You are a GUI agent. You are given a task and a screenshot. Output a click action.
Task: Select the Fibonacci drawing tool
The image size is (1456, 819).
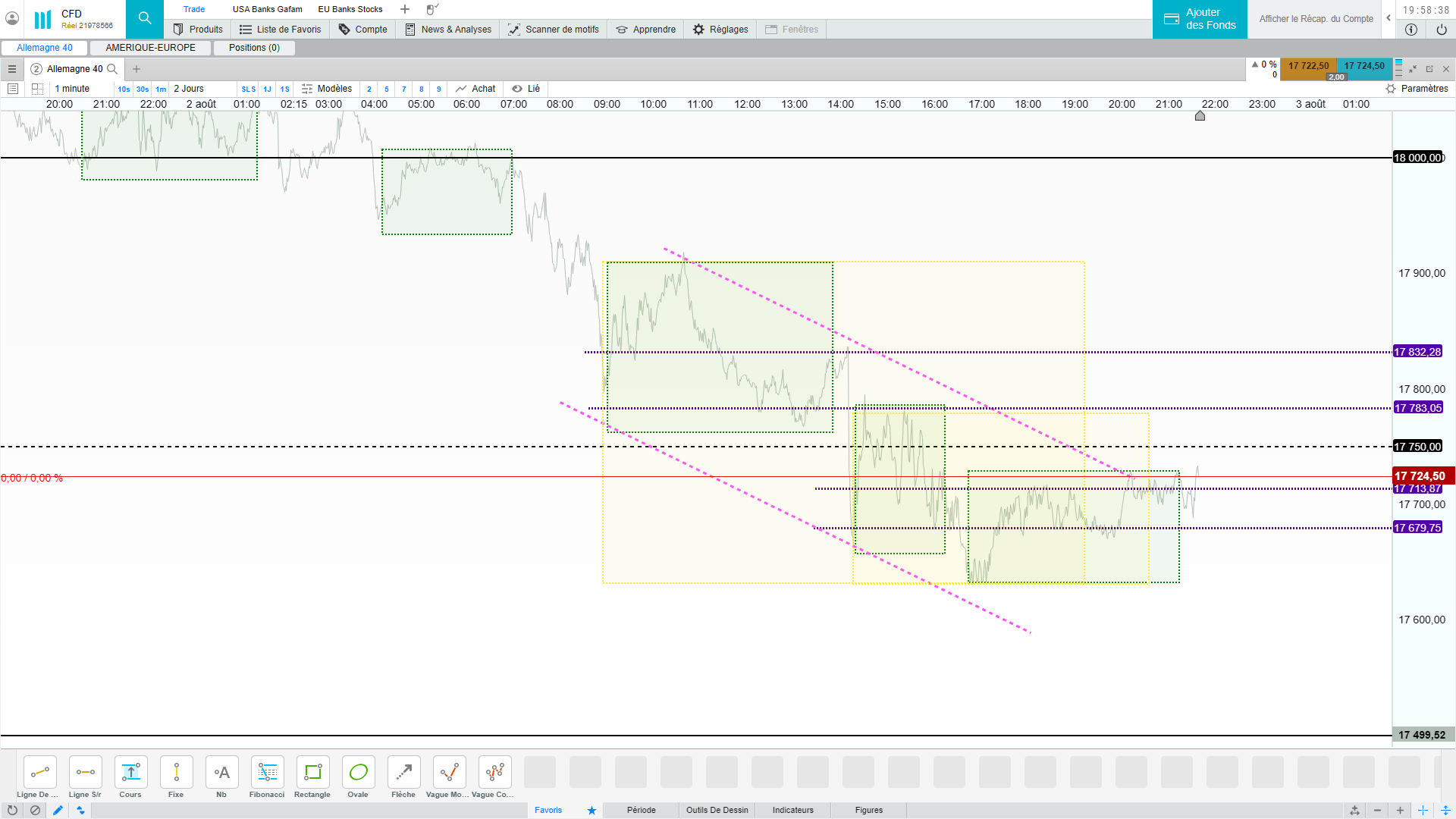click(267, 773)
